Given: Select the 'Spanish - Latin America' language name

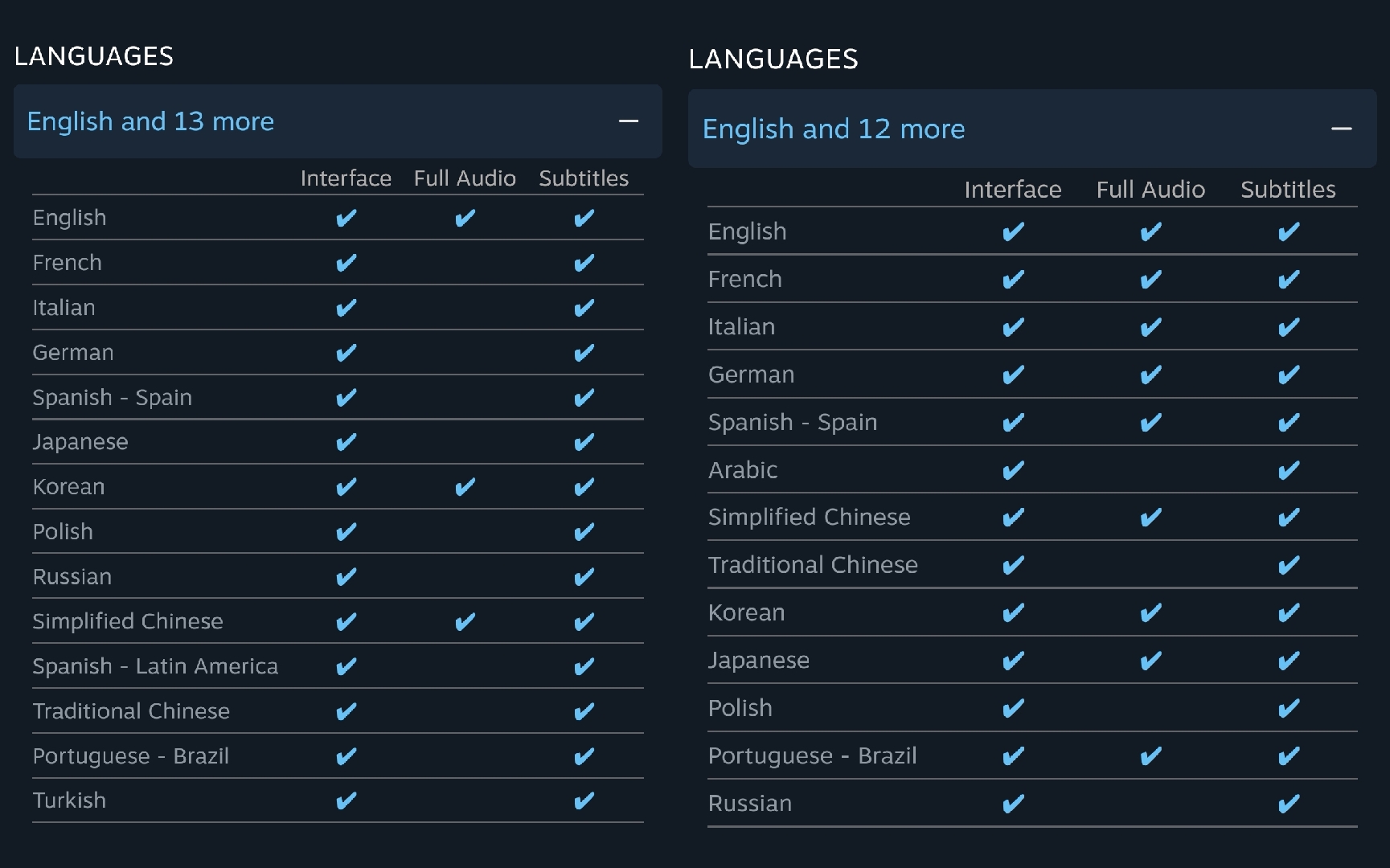Looking at the screenshot, I should click(155, 666).
